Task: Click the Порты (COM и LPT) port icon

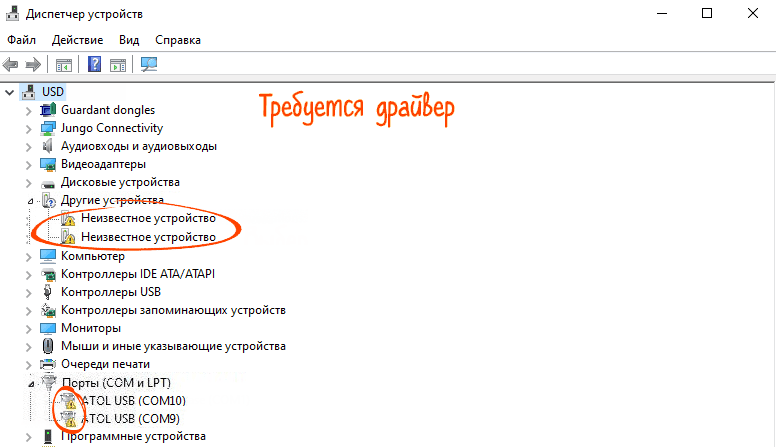Action: 49,382
